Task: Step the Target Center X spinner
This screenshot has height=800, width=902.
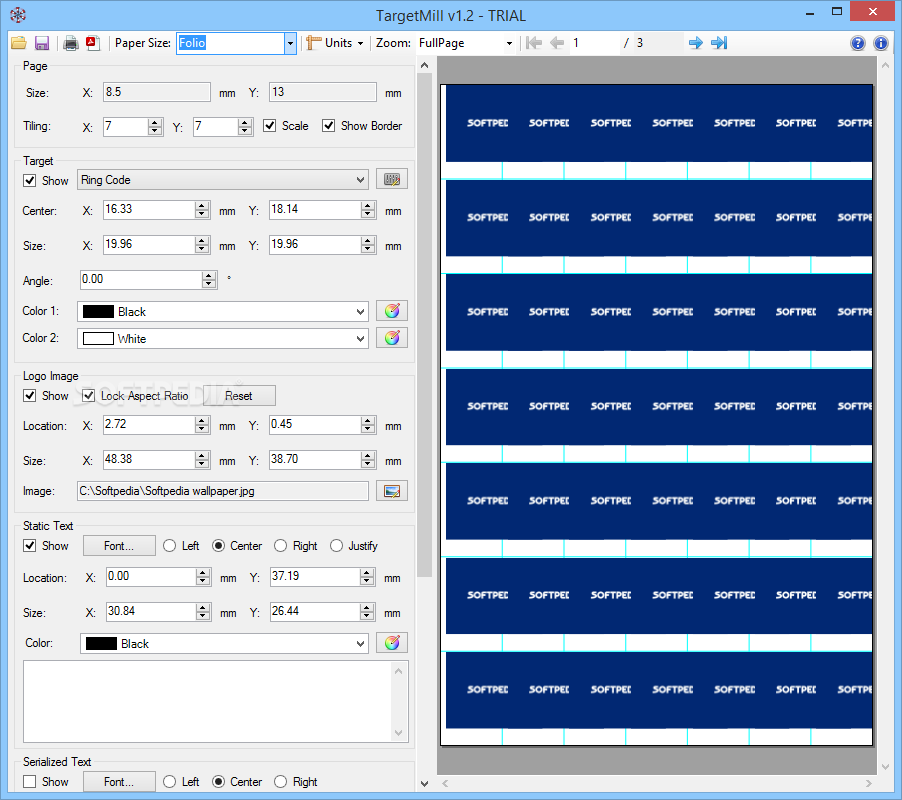Action: (201, 210)
